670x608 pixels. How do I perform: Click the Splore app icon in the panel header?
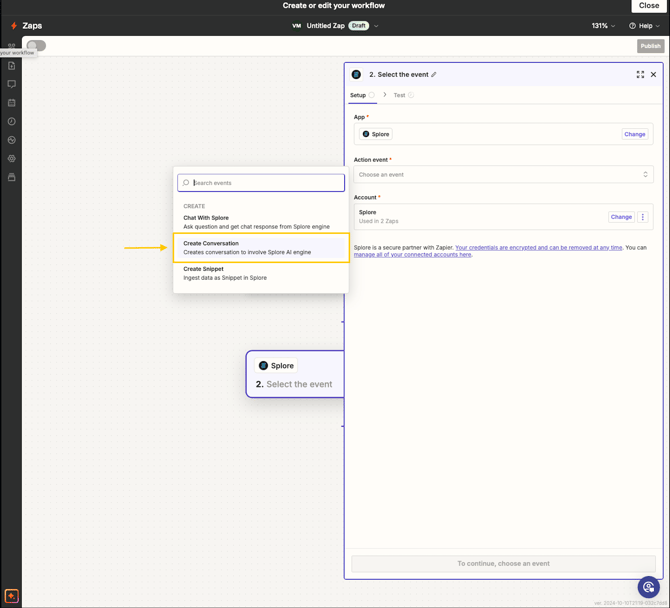pos(356,74)
